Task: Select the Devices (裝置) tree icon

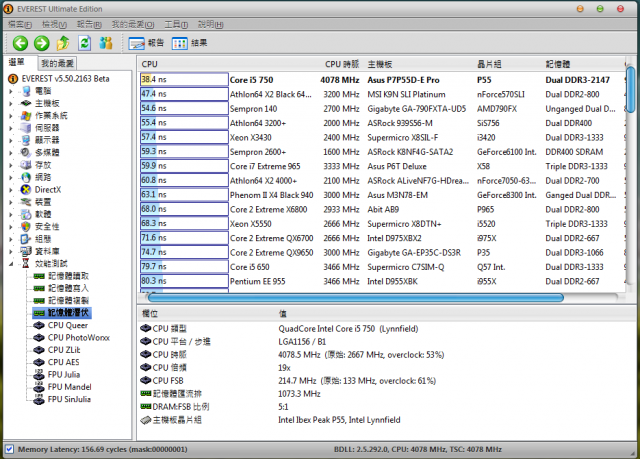Action: (x=26, y=202)
